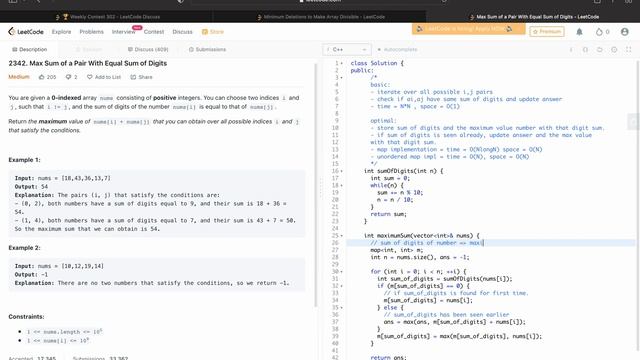Viewport: 640px width, 360px height.
Task: Collapse the else block fold at line 35
Action: click(x=342, y=307)
